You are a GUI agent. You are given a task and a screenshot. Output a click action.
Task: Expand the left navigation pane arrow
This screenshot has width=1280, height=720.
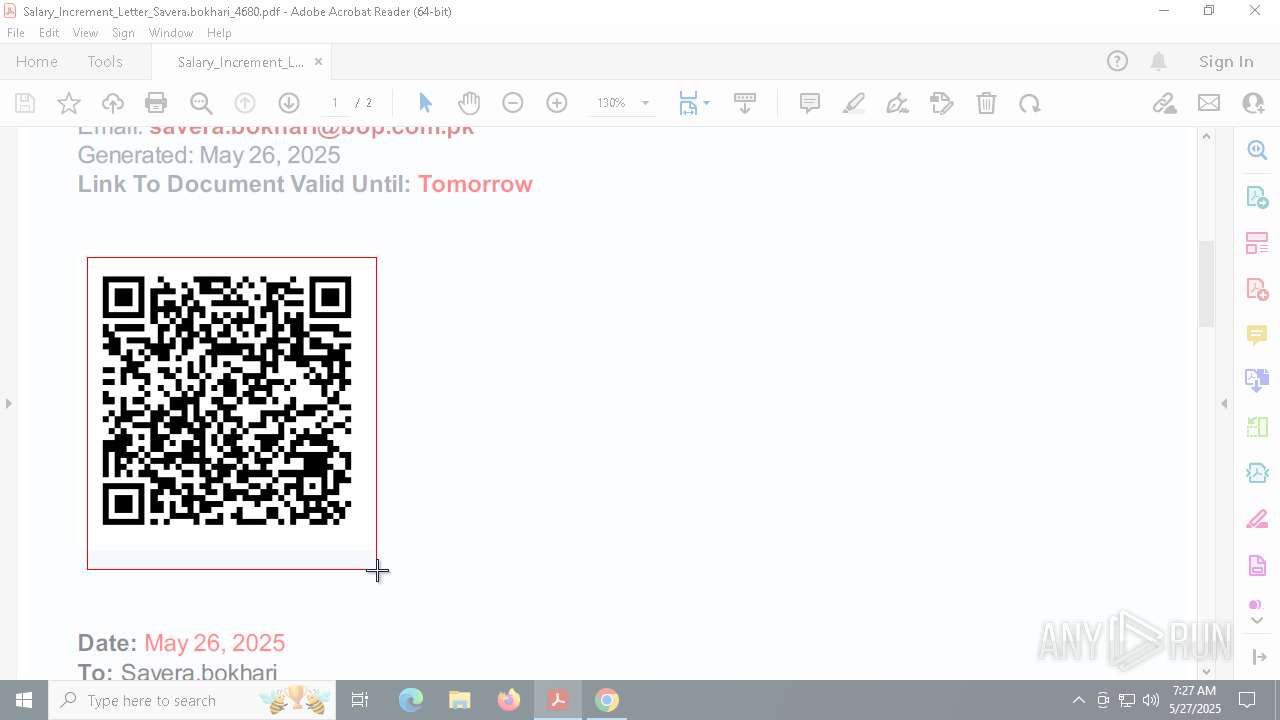pos(9,404)
